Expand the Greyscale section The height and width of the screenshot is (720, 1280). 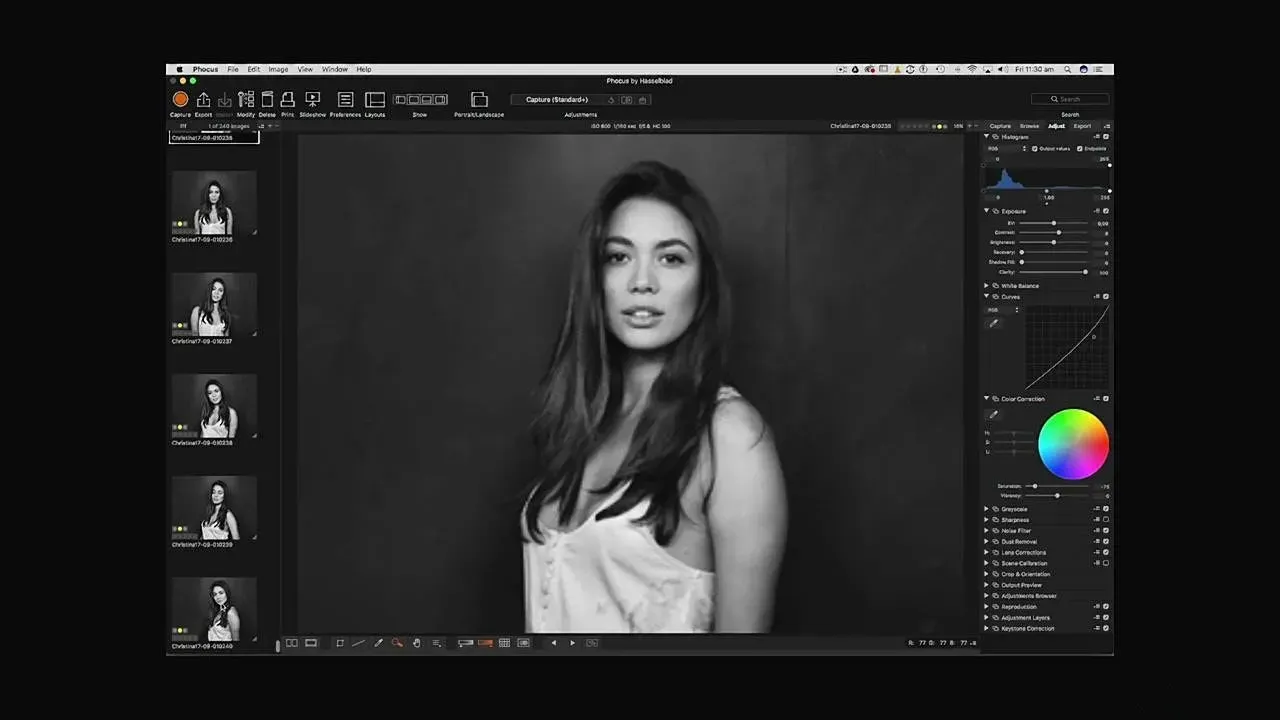tap(987, 509)
